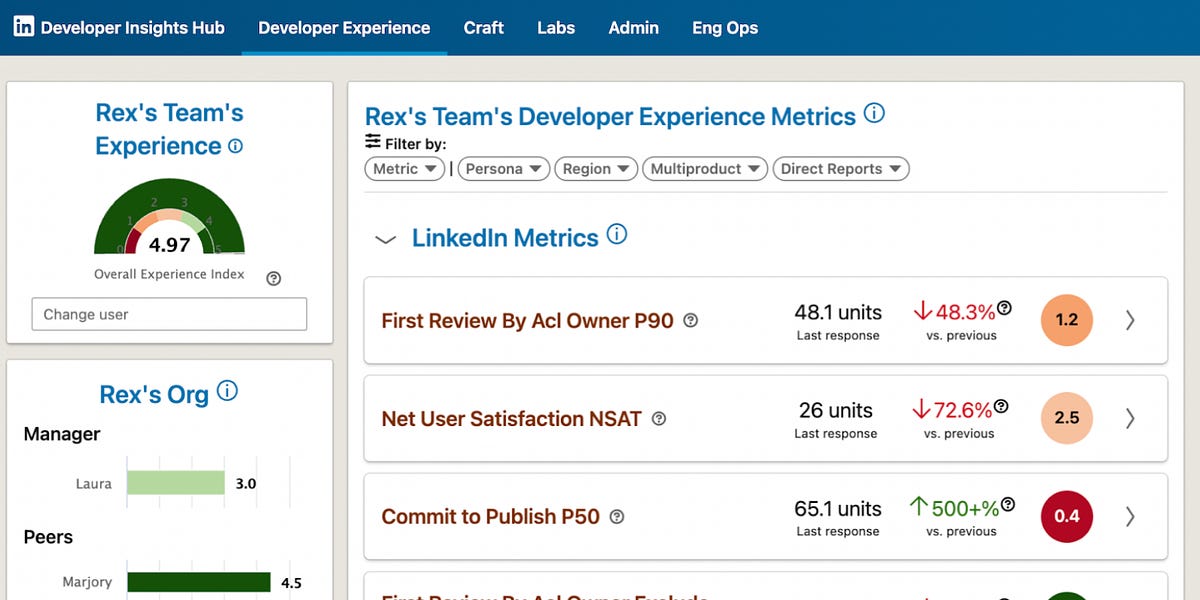Click the help icon beside Overall Experience Index
Viewport: 1200px width, 600px height.
point(272,278)
